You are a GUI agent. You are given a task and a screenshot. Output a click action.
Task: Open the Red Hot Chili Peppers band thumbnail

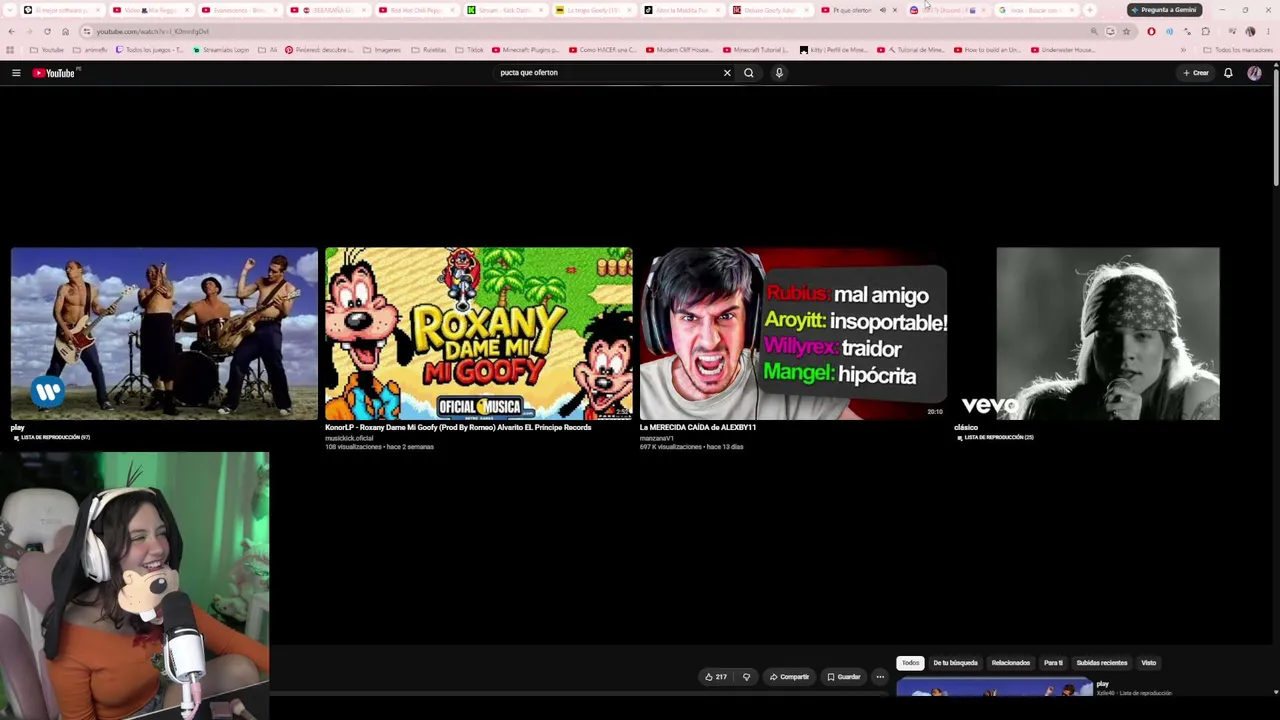164,333
